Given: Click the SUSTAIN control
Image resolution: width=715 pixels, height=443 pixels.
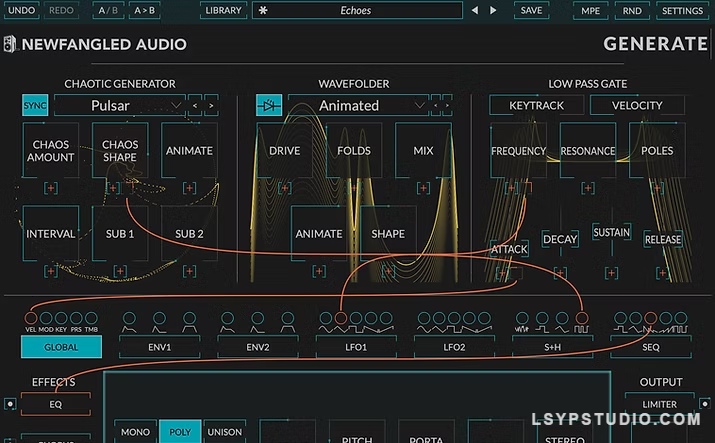Looking at the screenshot, I should point(611,232).
